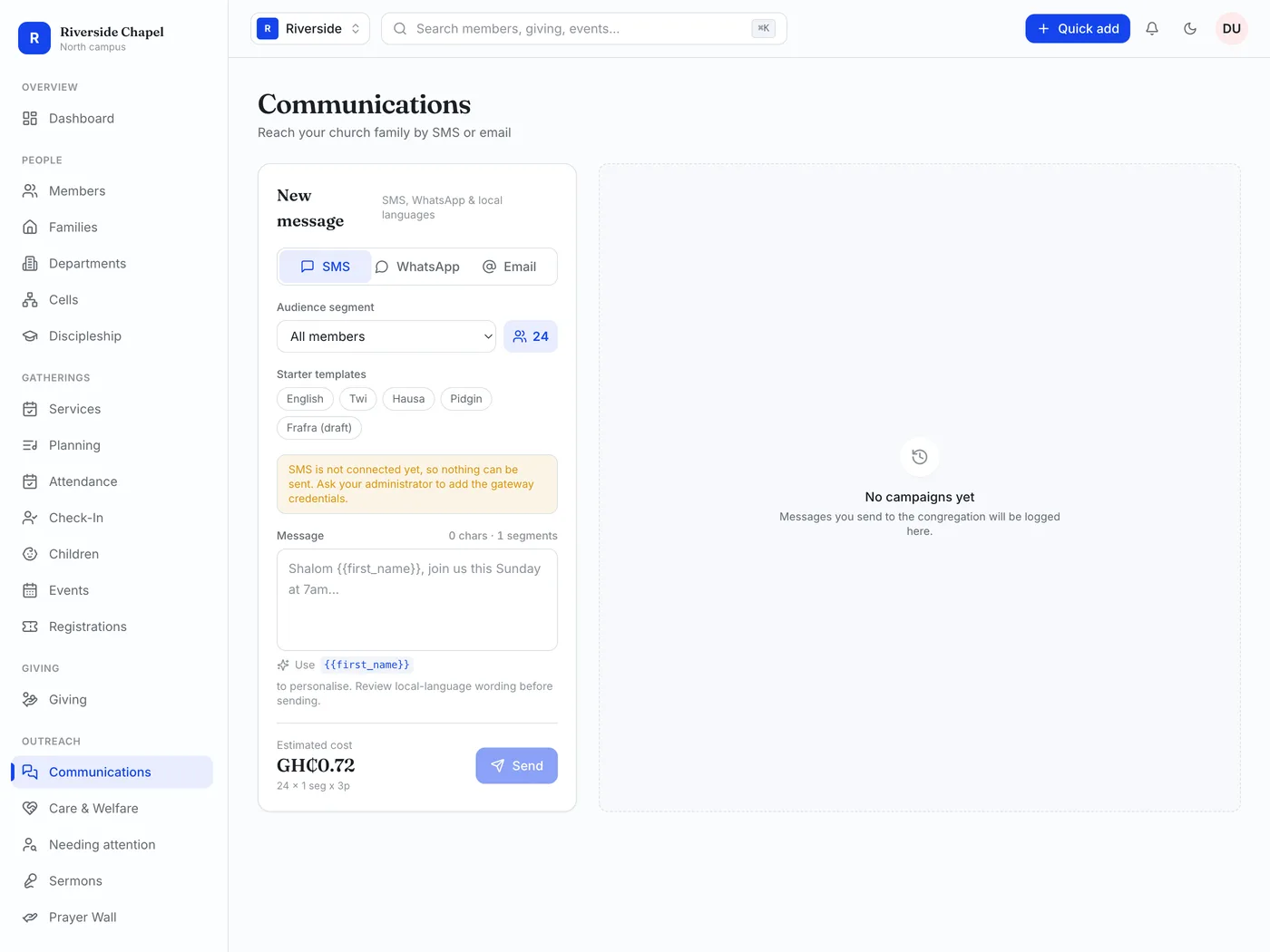Click the Needing attention person icon

coord(30,845)
